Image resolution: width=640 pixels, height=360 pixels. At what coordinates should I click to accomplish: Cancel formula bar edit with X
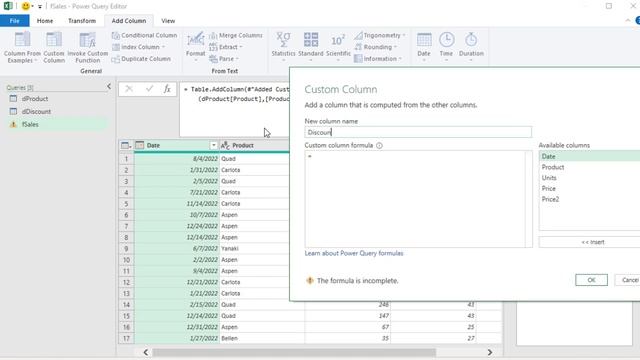(129, 89)
